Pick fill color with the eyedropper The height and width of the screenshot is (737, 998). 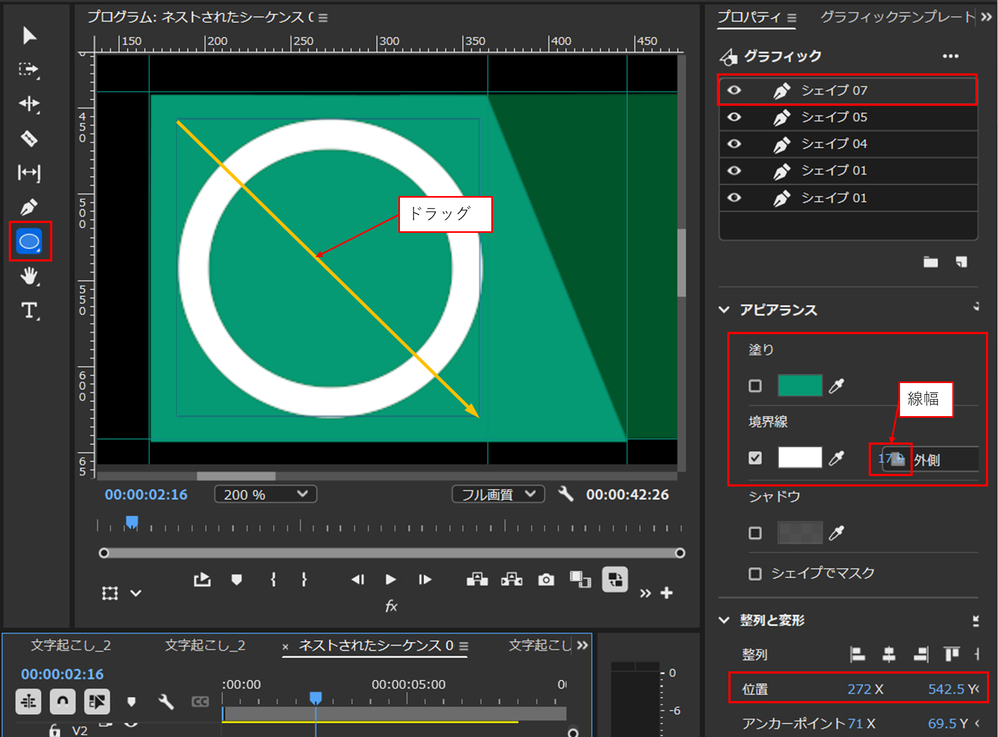[837, 386]
